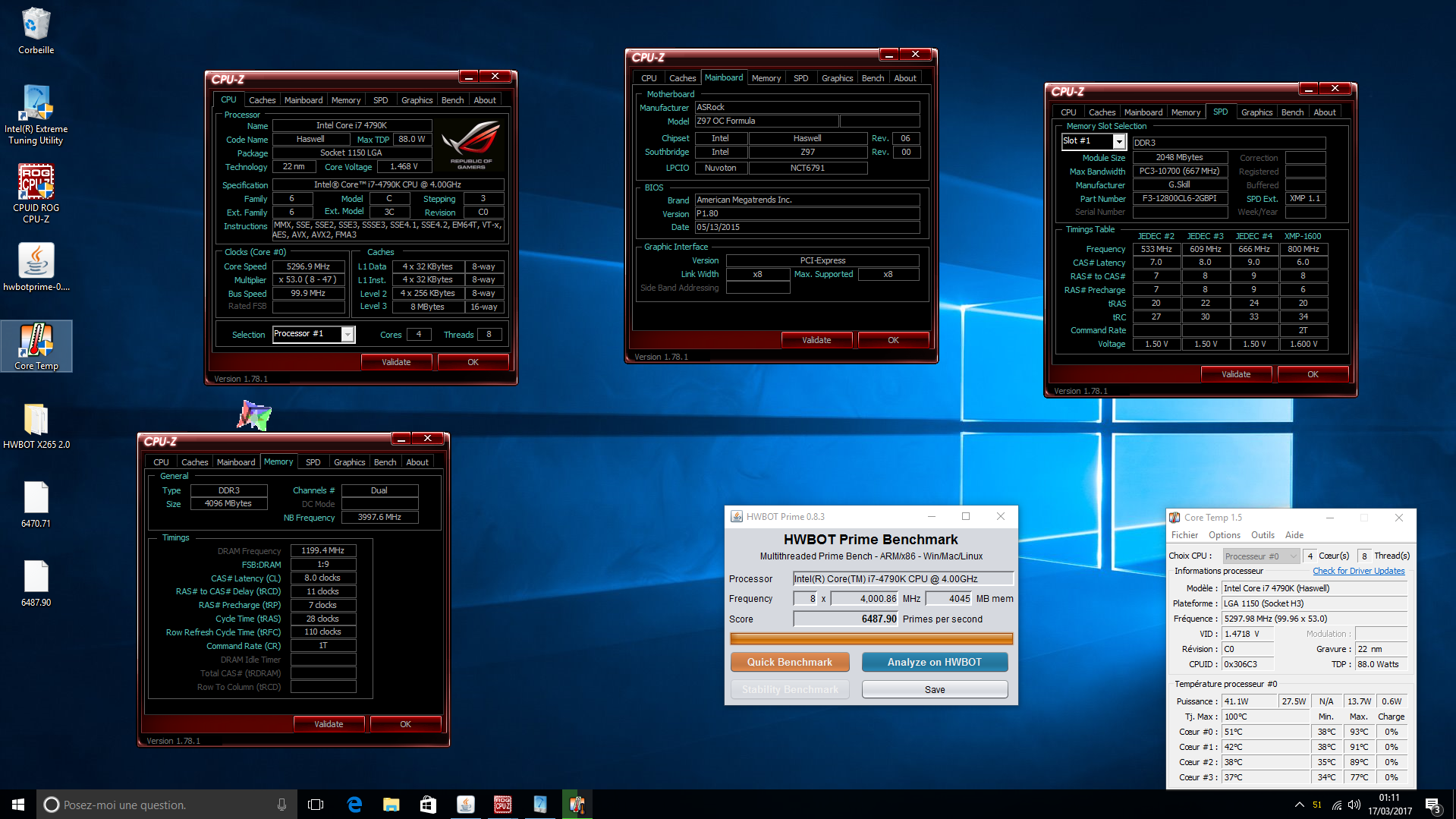The height and width of the screenshot is (819, 1456).
Task: Open the Slot #1 memory slot dropdown
Action: click(x=1119, y=141)
